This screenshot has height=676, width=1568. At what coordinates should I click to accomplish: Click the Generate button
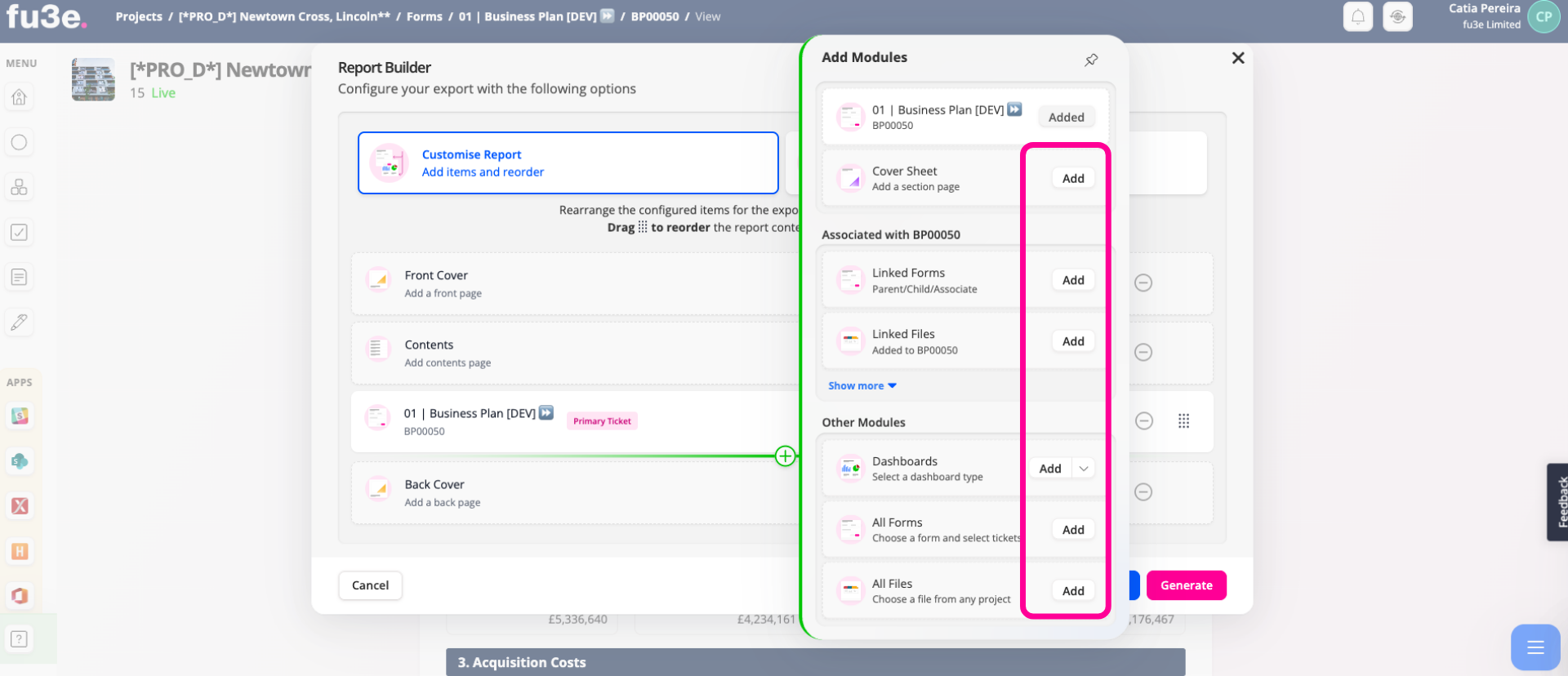click(x=1187, y=585)
